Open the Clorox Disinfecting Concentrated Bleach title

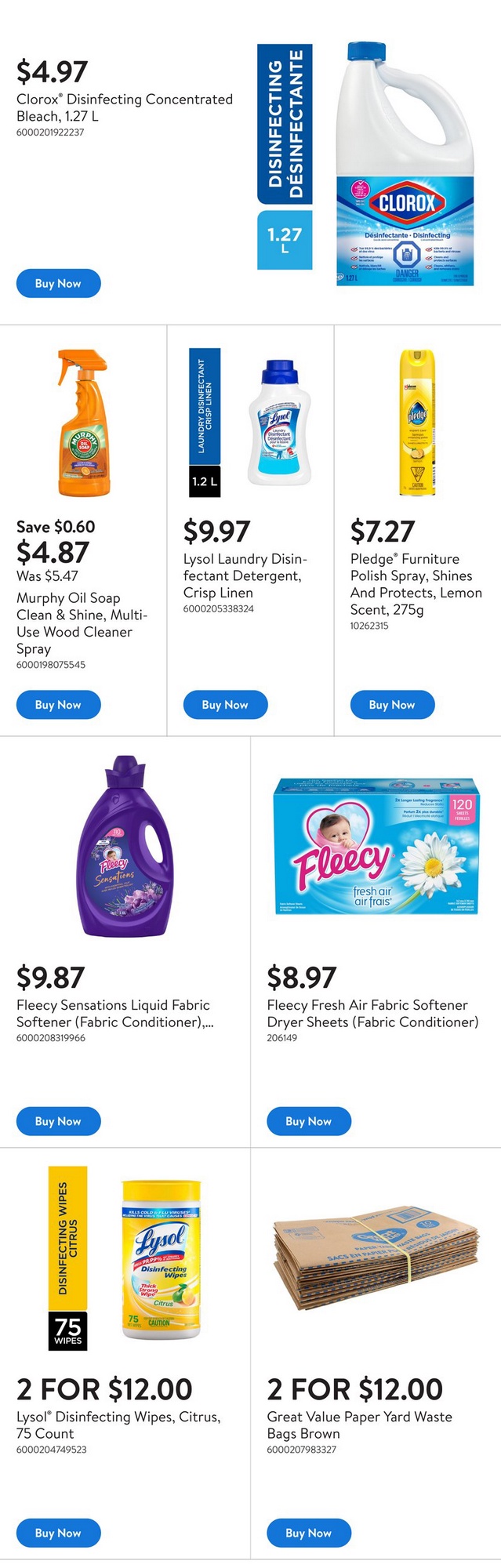(125, 107)
